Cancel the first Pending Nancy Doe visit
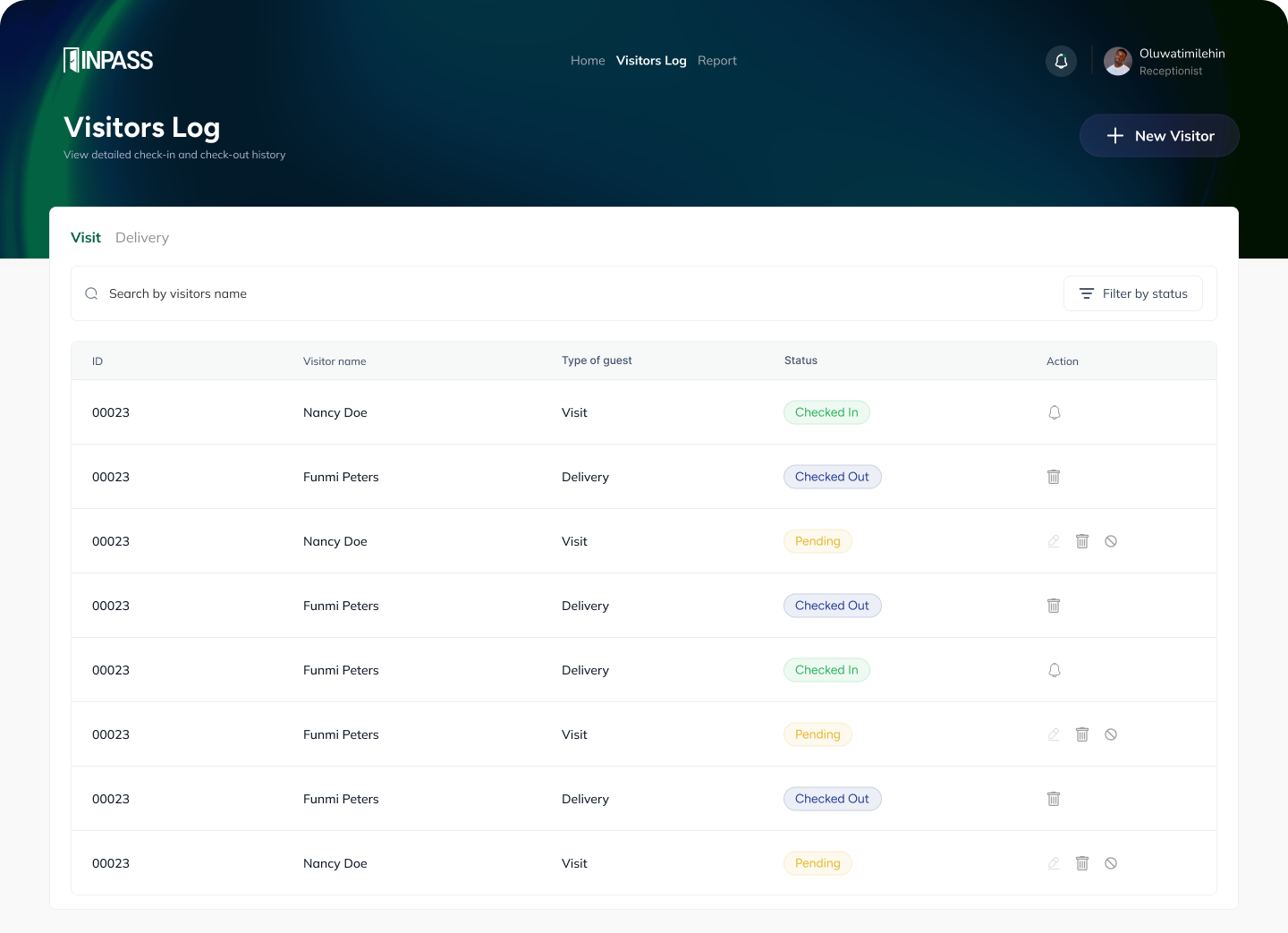Screen dimensions: 1288x933 coord(1111,541)
